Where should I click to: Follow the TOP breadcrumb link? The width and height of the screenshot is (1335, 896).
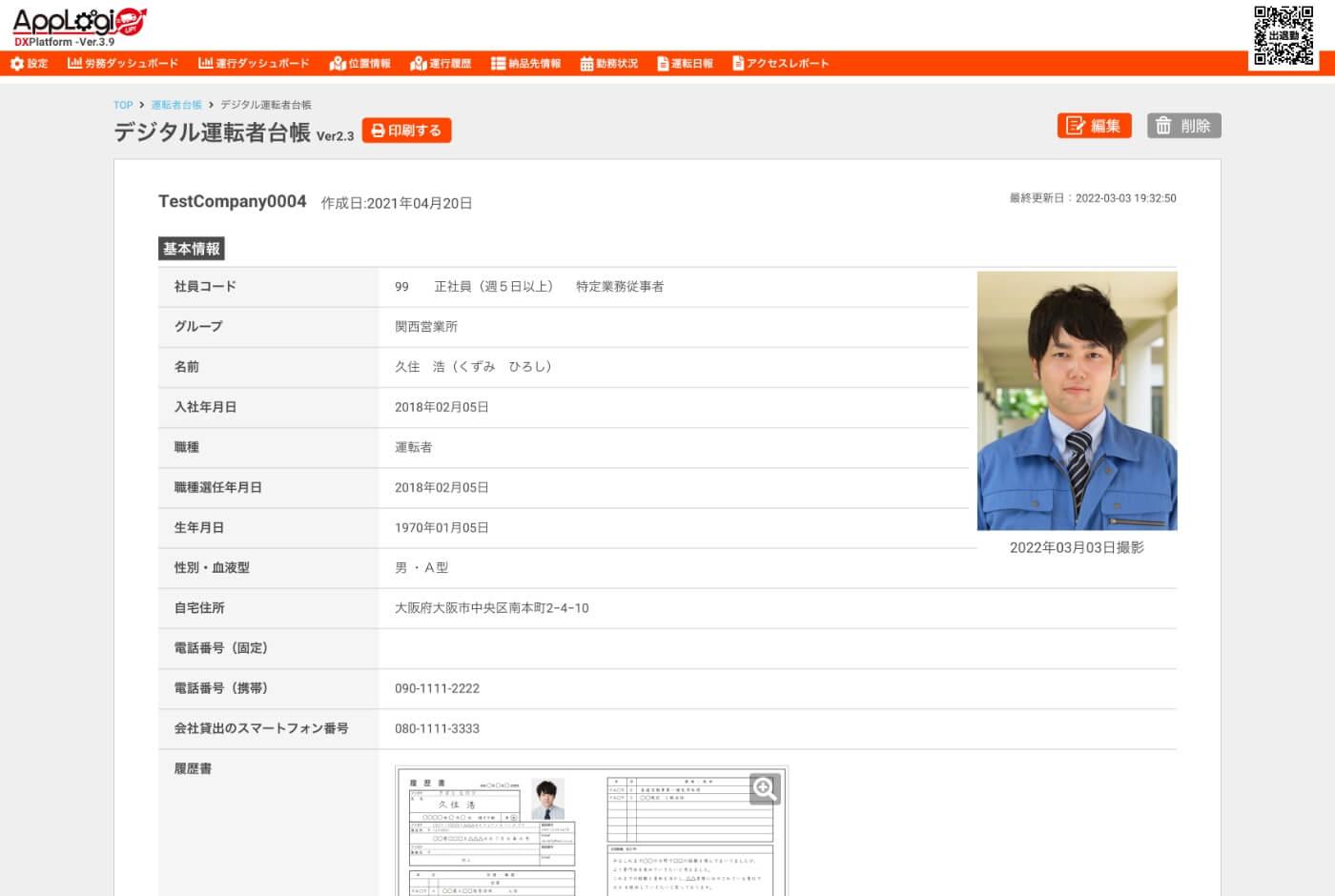(x=123, y=105)
